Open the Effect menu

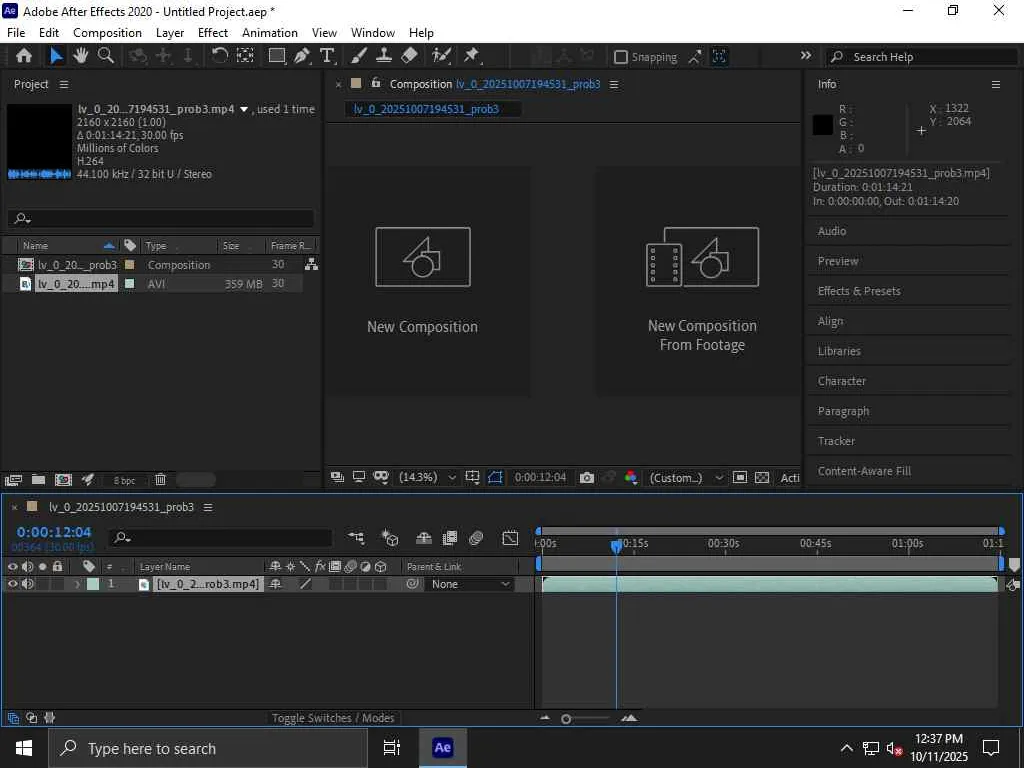[212, 32]
